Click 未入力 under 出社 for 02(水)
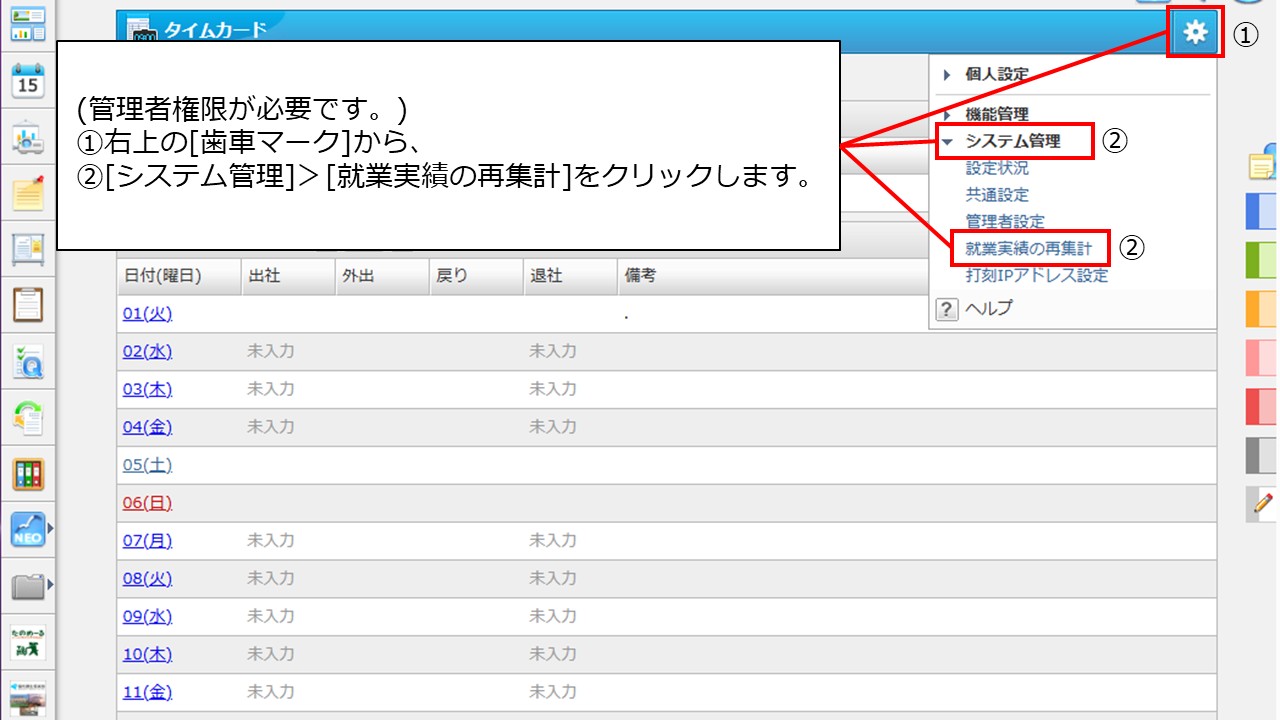1280x720 pixels. click(270, 351)
